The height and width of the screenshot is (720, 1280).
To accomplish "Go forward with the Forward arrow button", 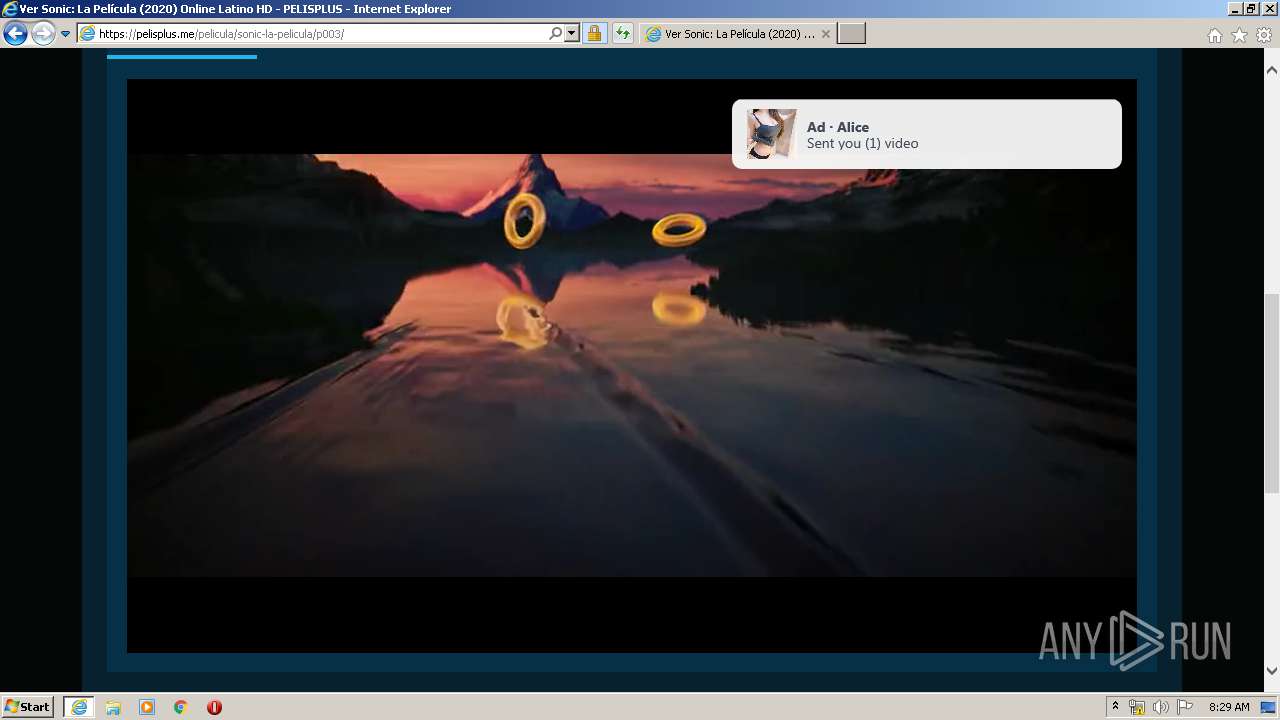I will 43,34.
